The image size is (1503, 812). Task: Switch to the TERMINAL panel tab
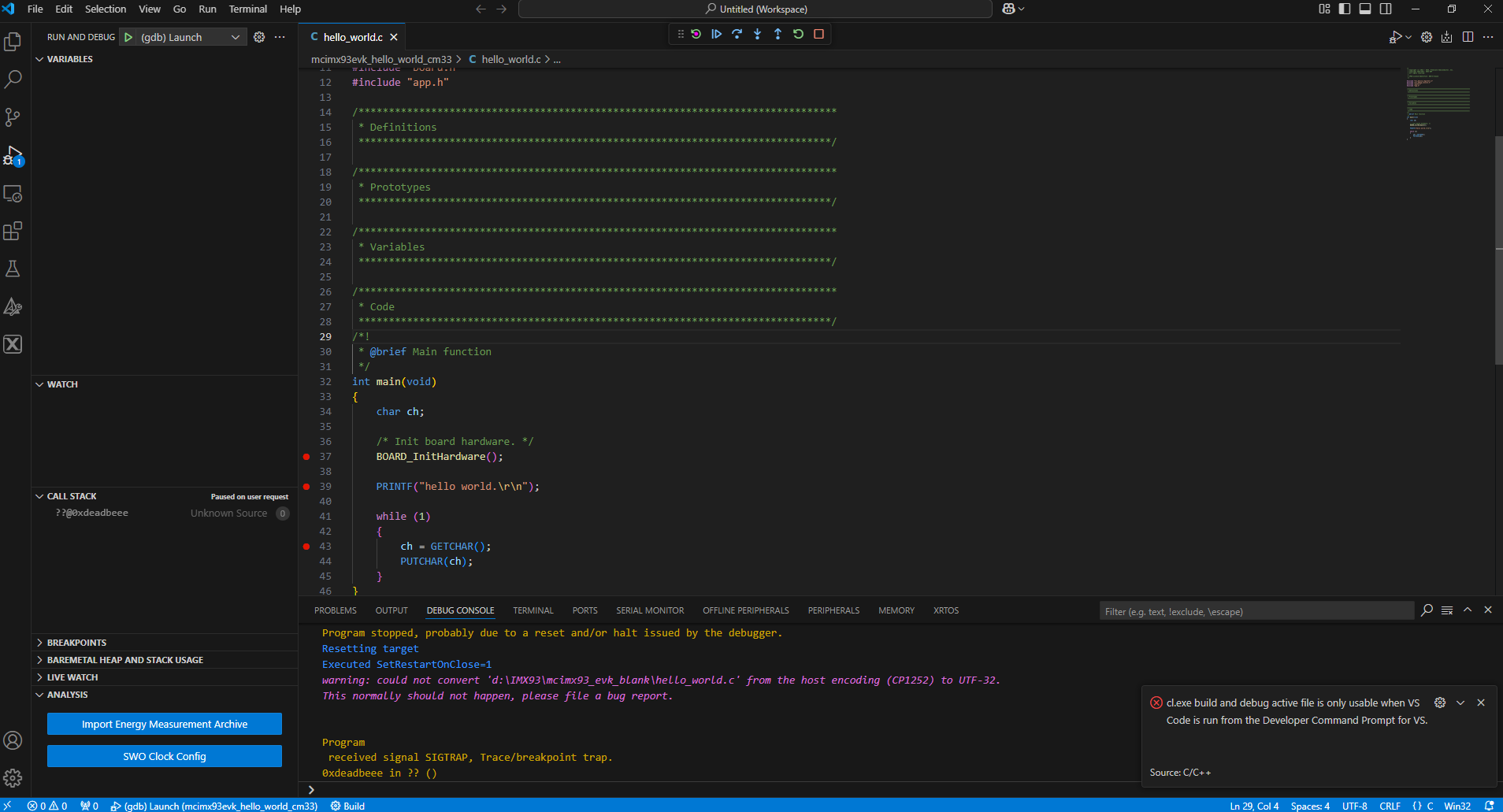[x=533, y=610]
